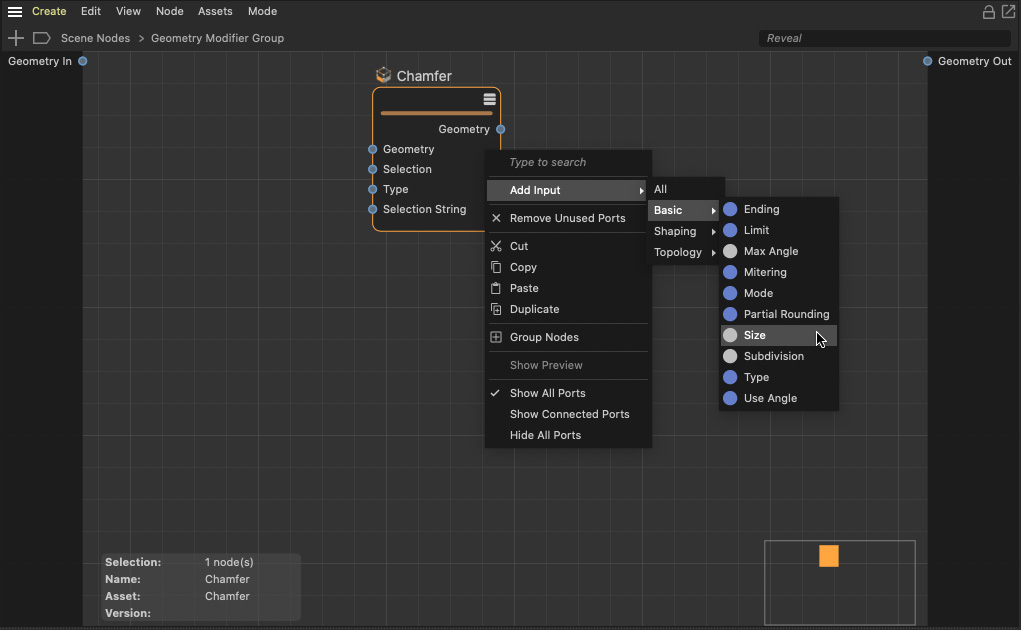This screenshot has height=630, width=1021.
Task: Click the orange node in the minimap
Action: pyautogui.click(x=829, y=556)
